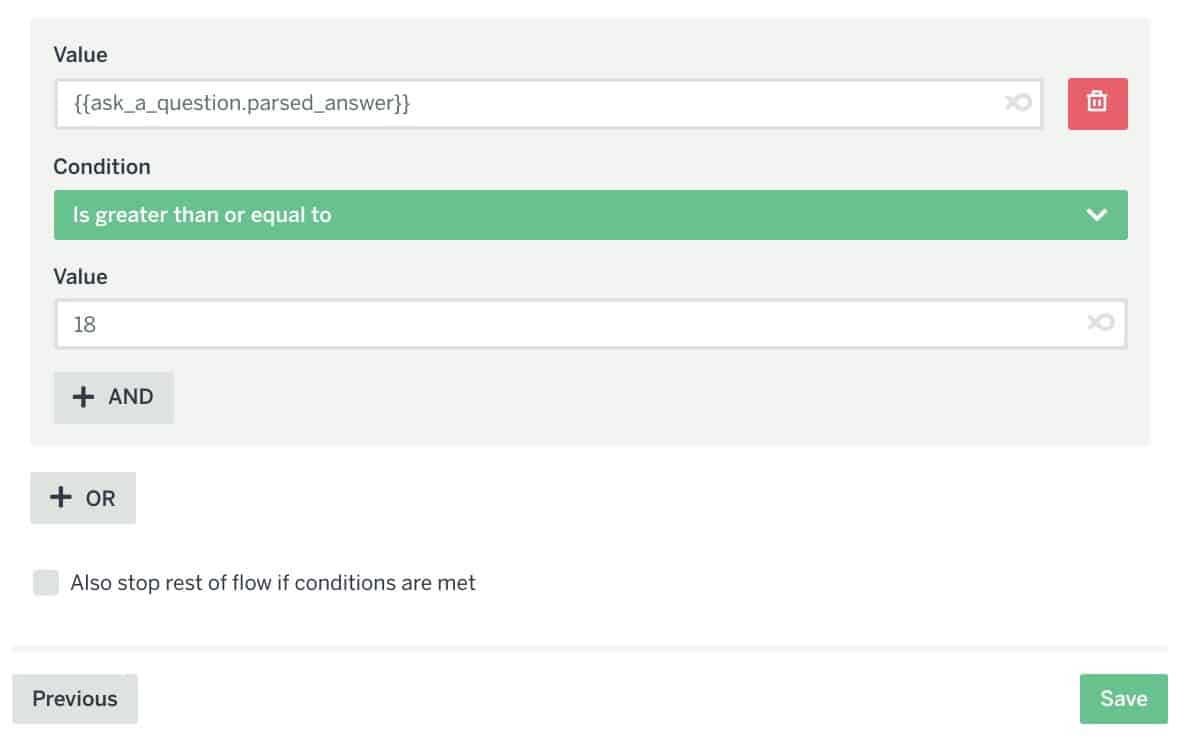
Task: Click the 'Condition' label above the dropdown
Action: point(102,167)
